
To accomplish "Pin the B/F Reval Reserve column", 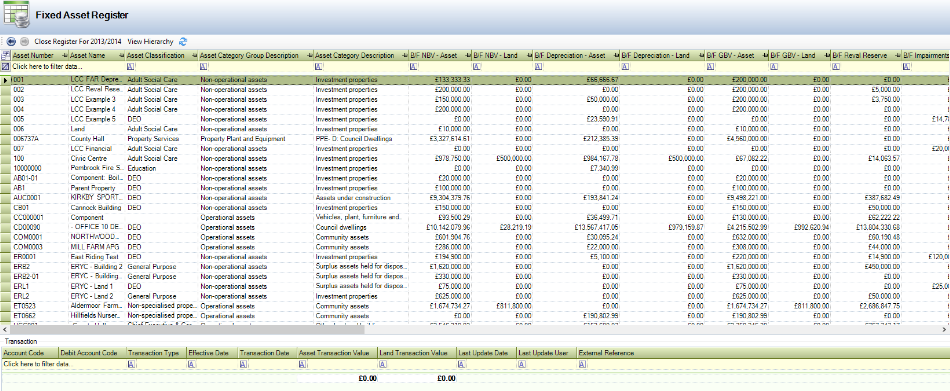I will (x=897, y=56).
